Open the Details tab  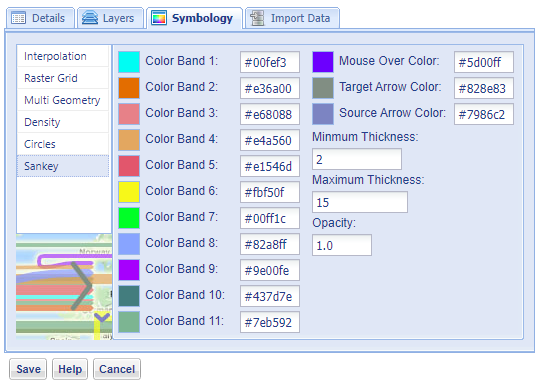(x=40, y=18)
